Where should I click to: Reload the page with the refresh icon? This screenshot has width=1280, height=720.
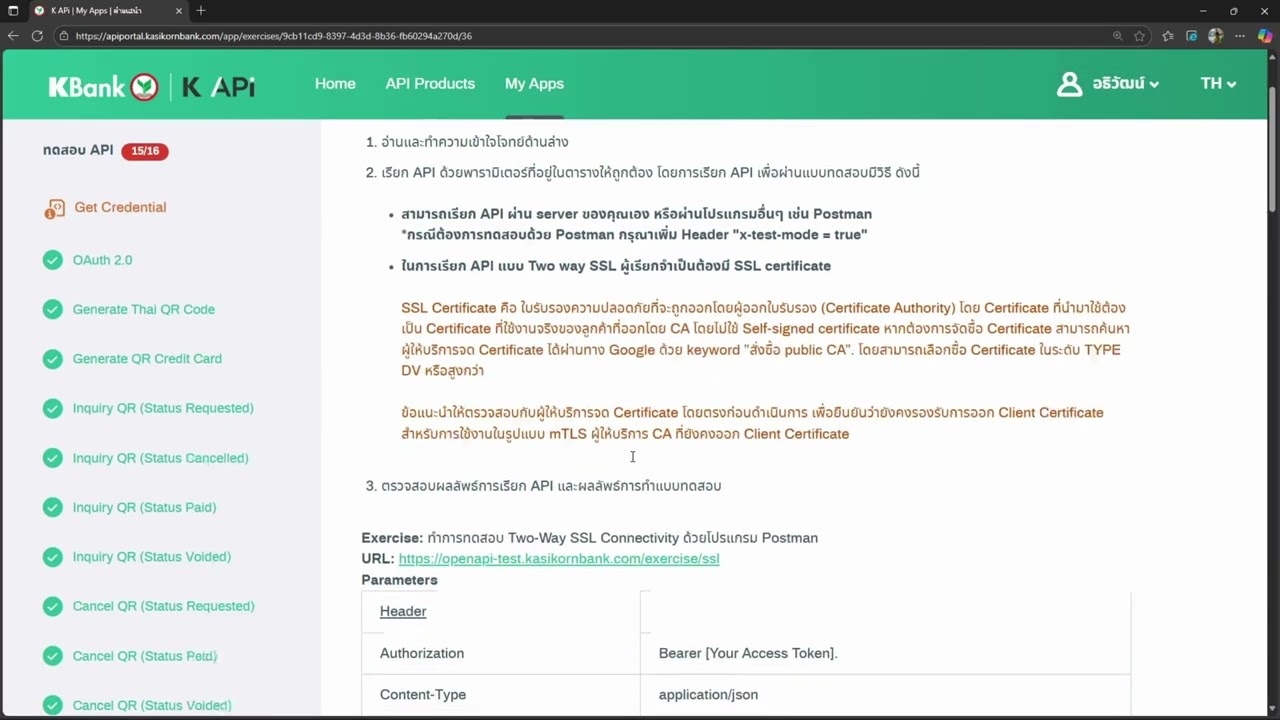coord(37,36)
